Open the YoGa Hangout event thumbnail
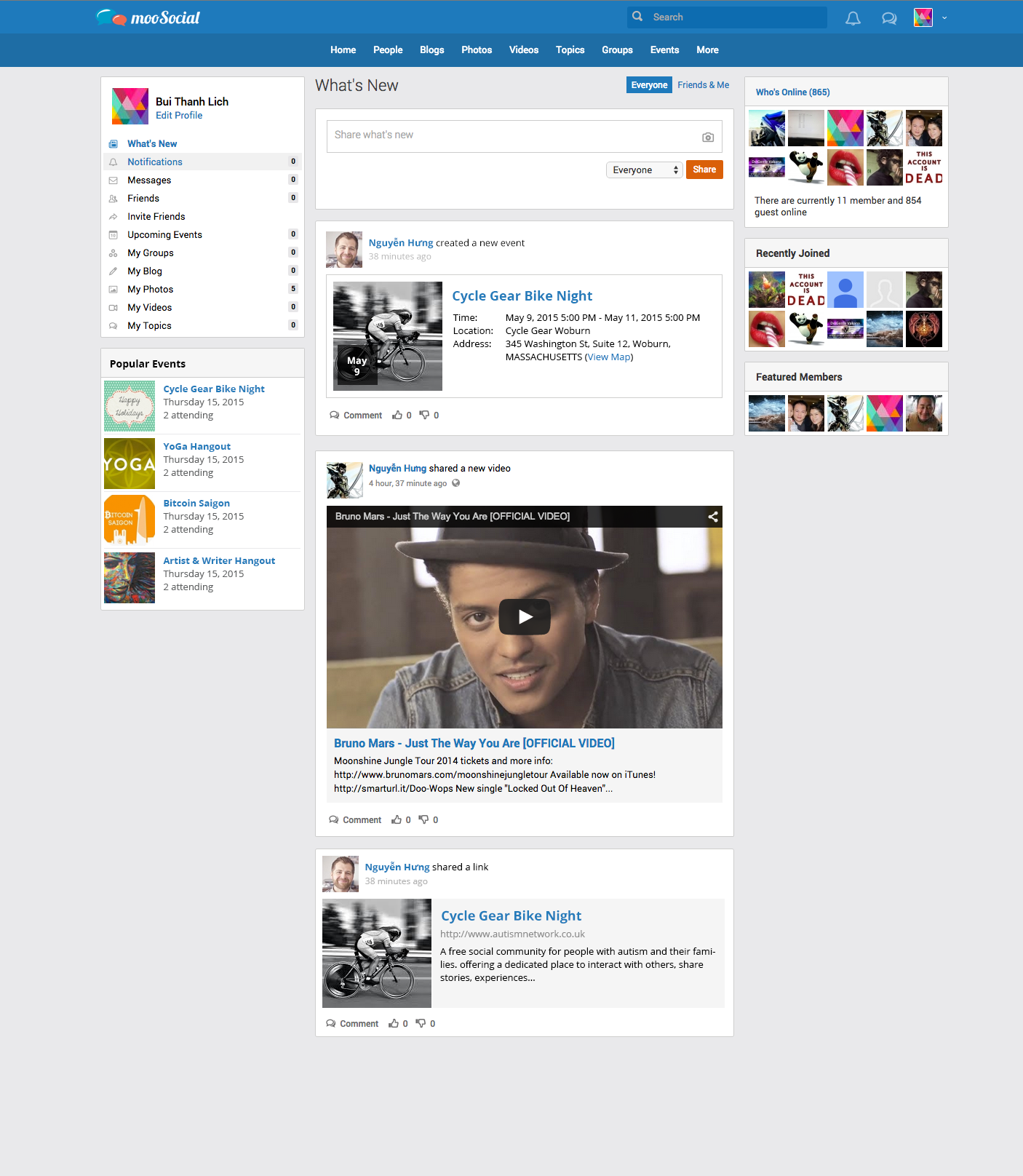Image resolution: width=1023 pixels, height=1176 pixels. click(130, 464)
